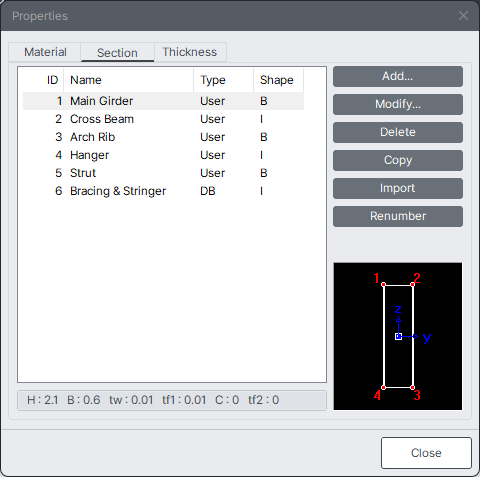This screenshot has height=477, width=480.
Task: Click the Add... button
Action: tap(398, 76)
